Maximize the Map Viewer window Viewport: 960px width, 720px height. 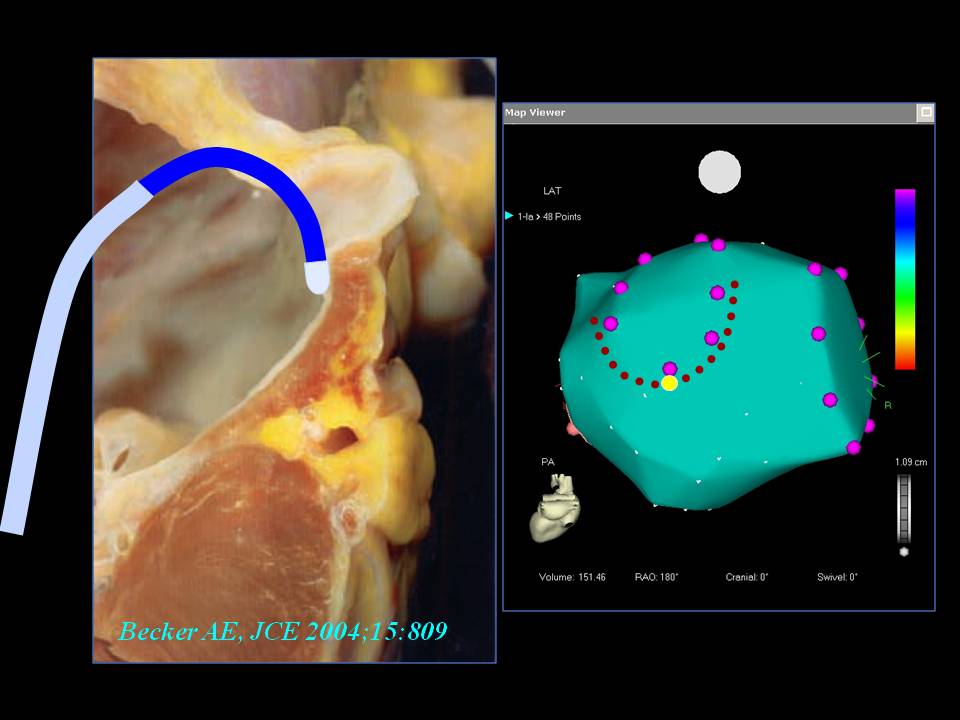pyautogui.click(x=925, y=113)
